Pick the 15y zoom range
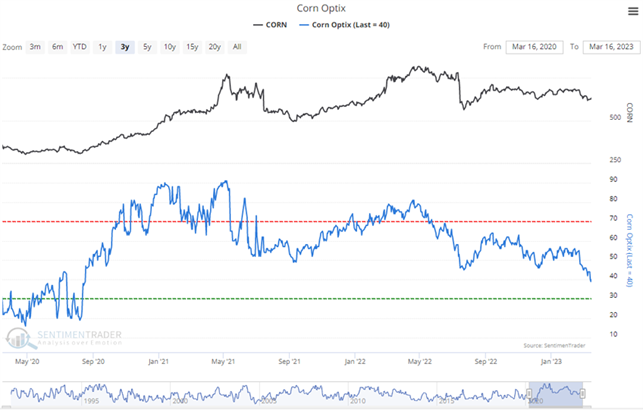Screen dimensions: 643x410 click(192, 47)
